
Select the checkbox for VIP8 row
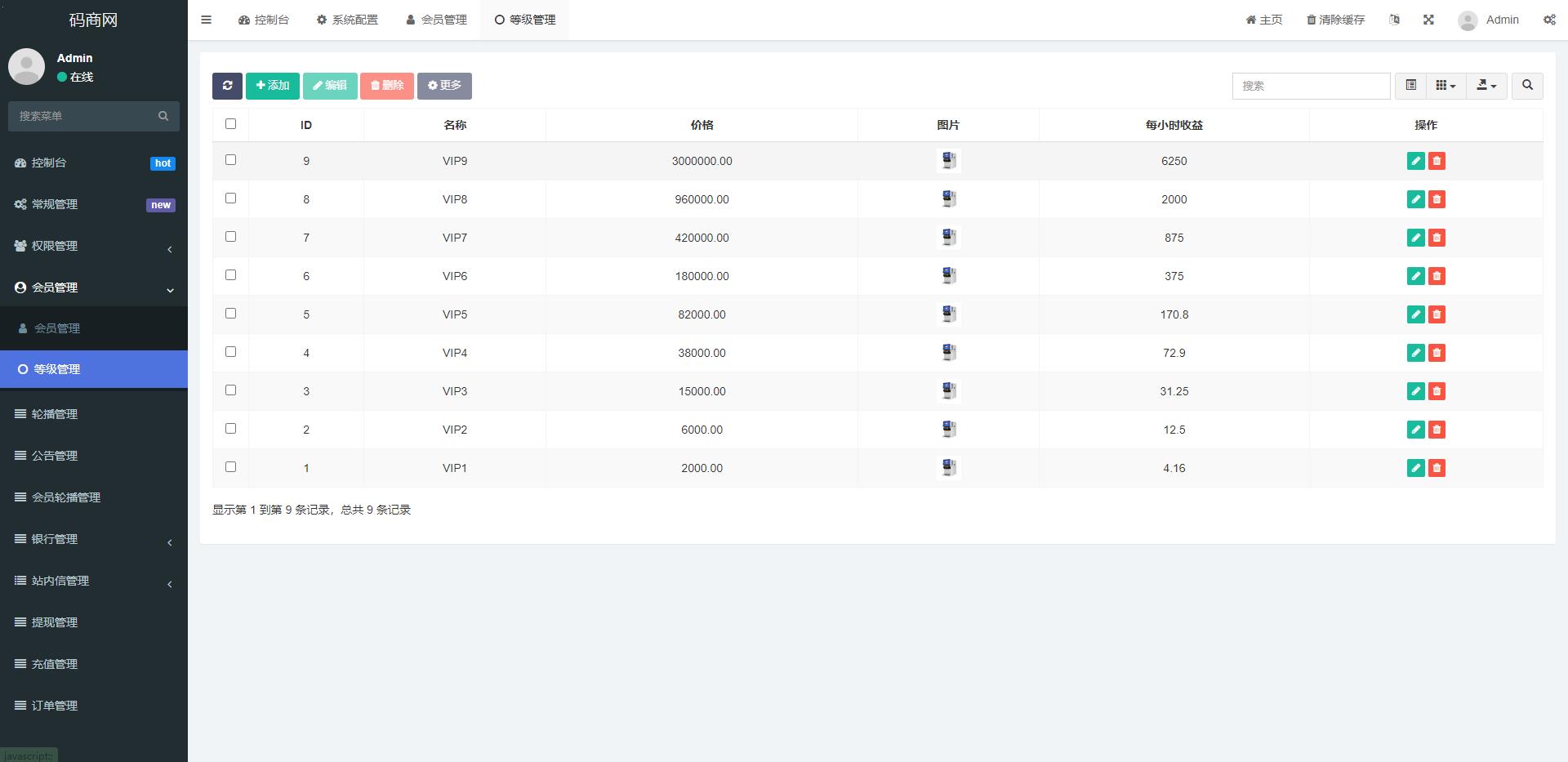point(230,198)
